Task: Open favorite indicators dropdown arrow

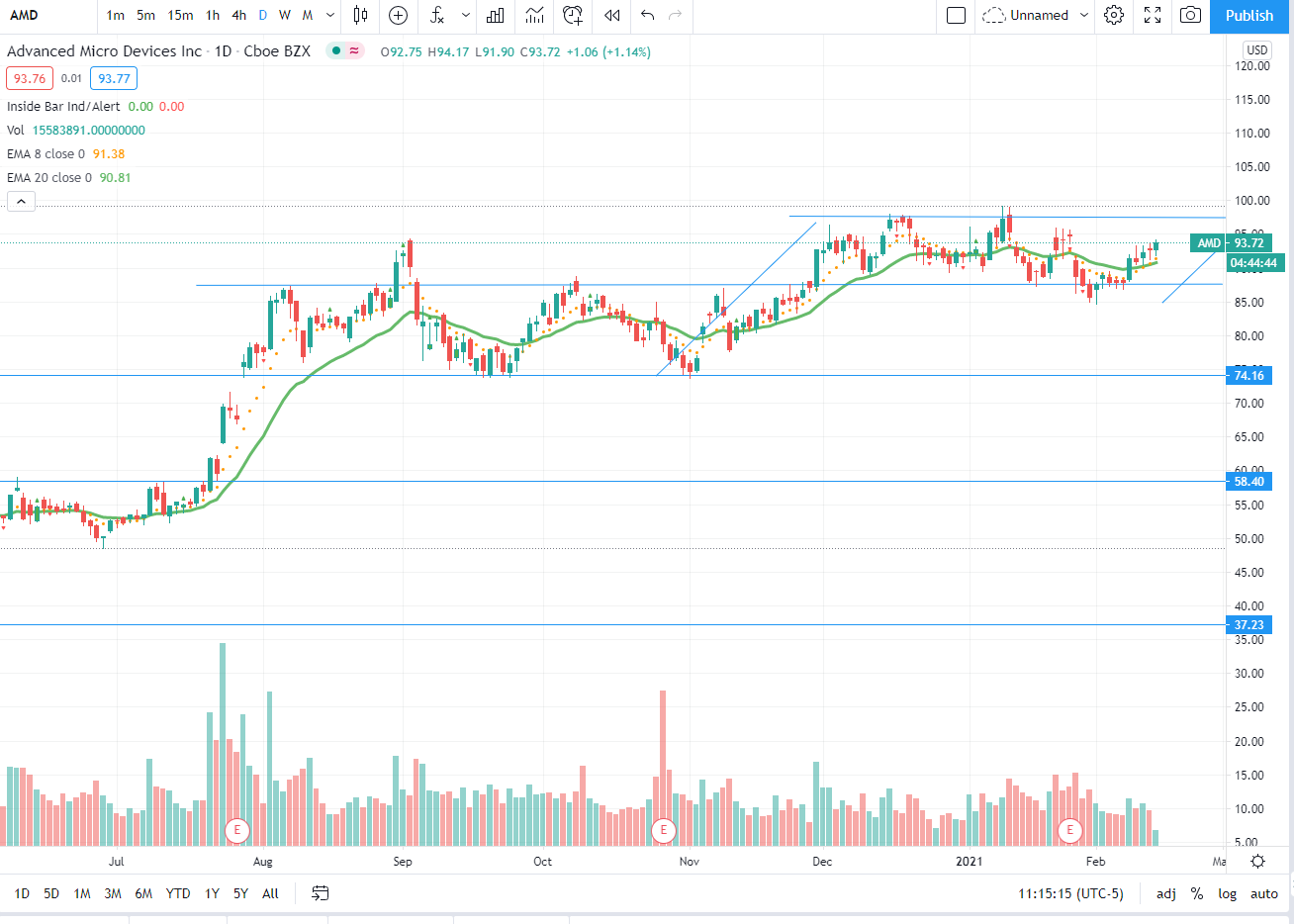Action: (x=466, y=15)
